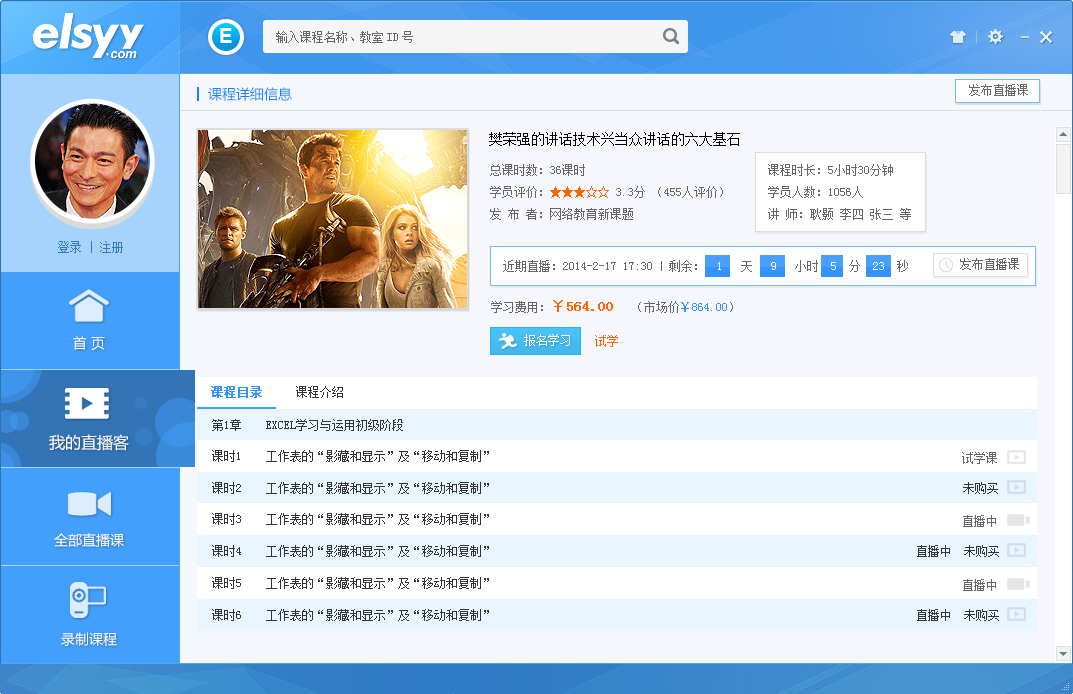Image resolution: width=1073 pixels, height=694 pixels.
Task: Click the 试学 link
Action: [x=606, y=341]
